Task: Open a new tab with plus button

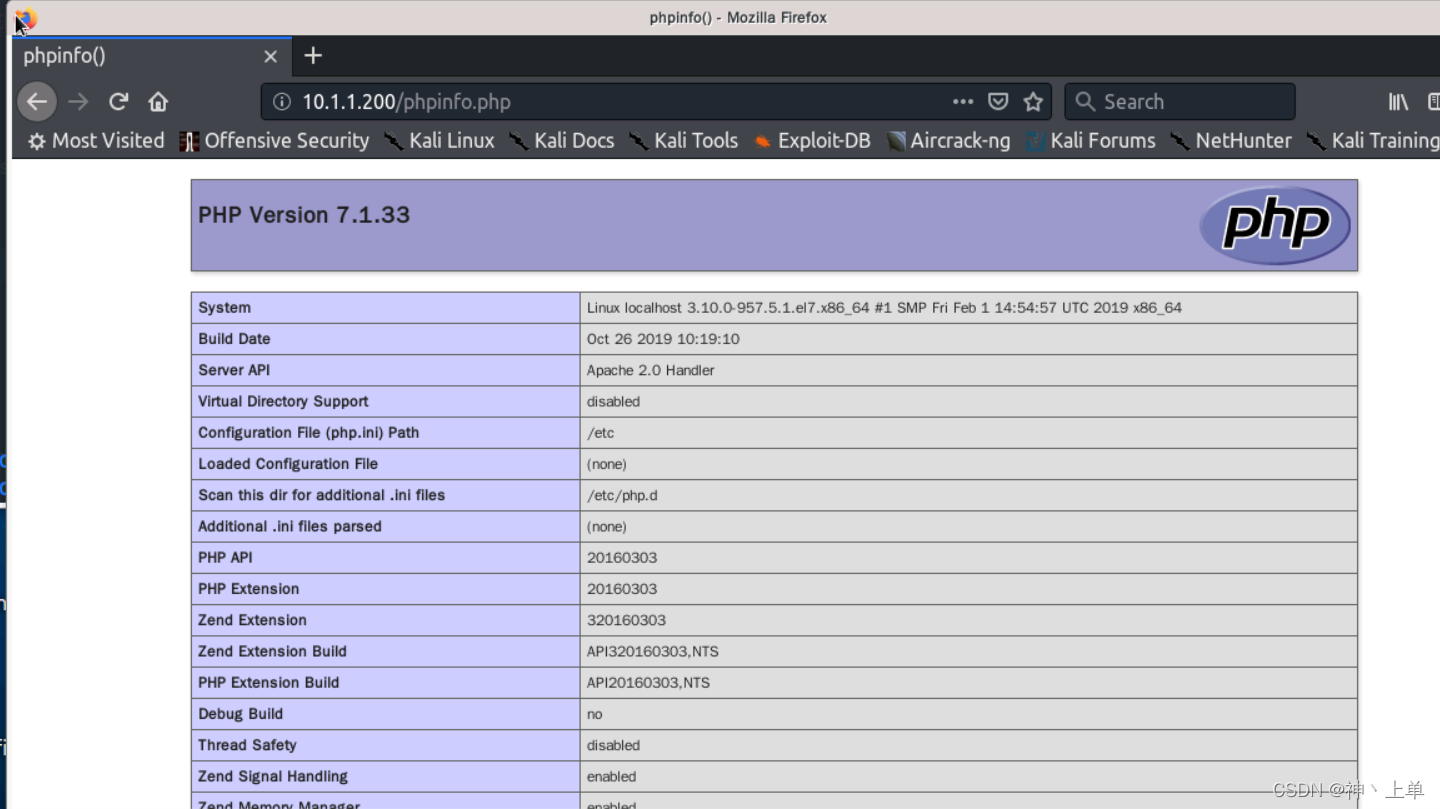Action: (313, 56)
